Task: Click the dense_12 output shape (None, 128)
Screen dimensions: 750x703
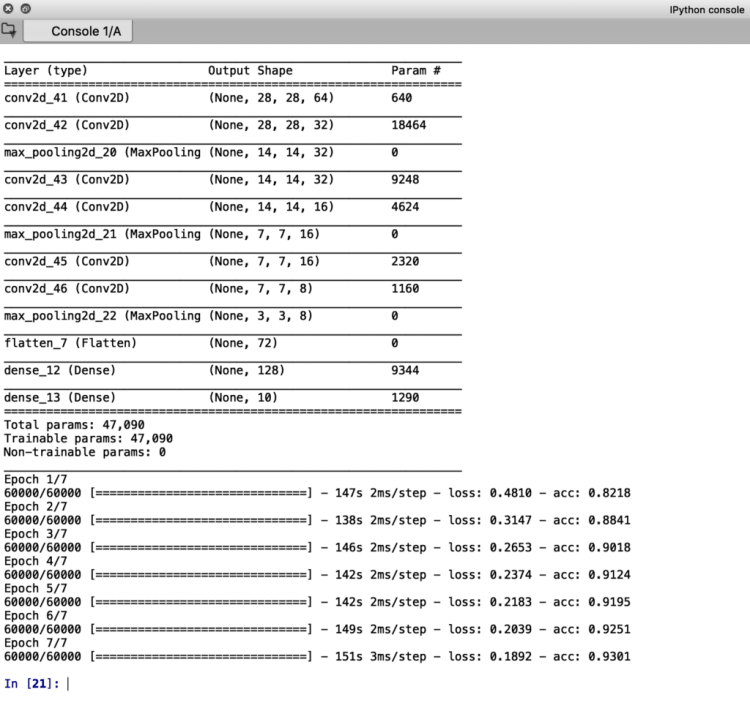Action: [x=246, y=371]
